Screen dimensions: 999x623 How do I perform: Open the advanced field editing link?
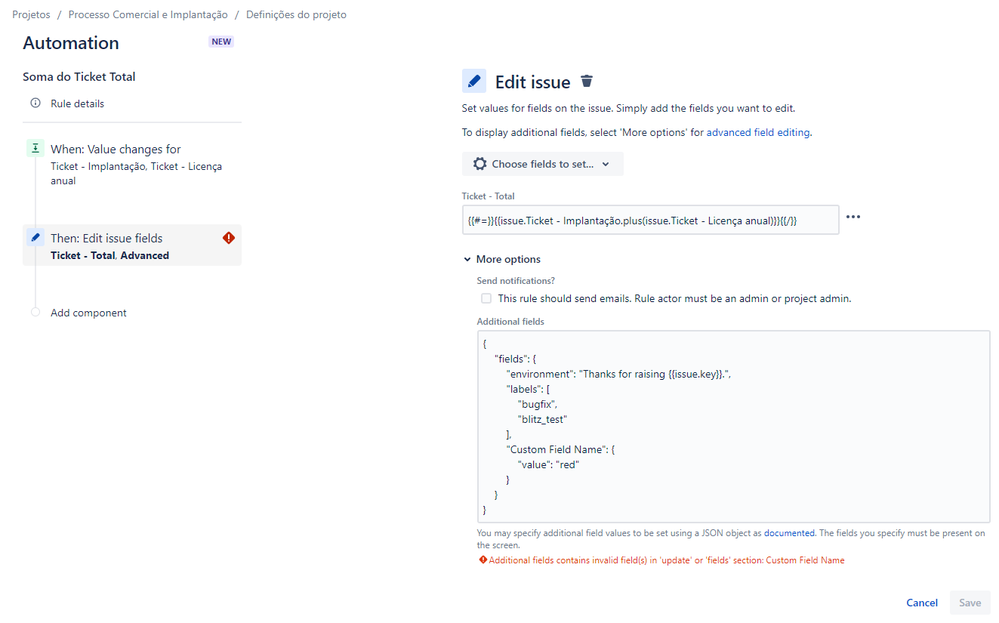coord(758,132)
